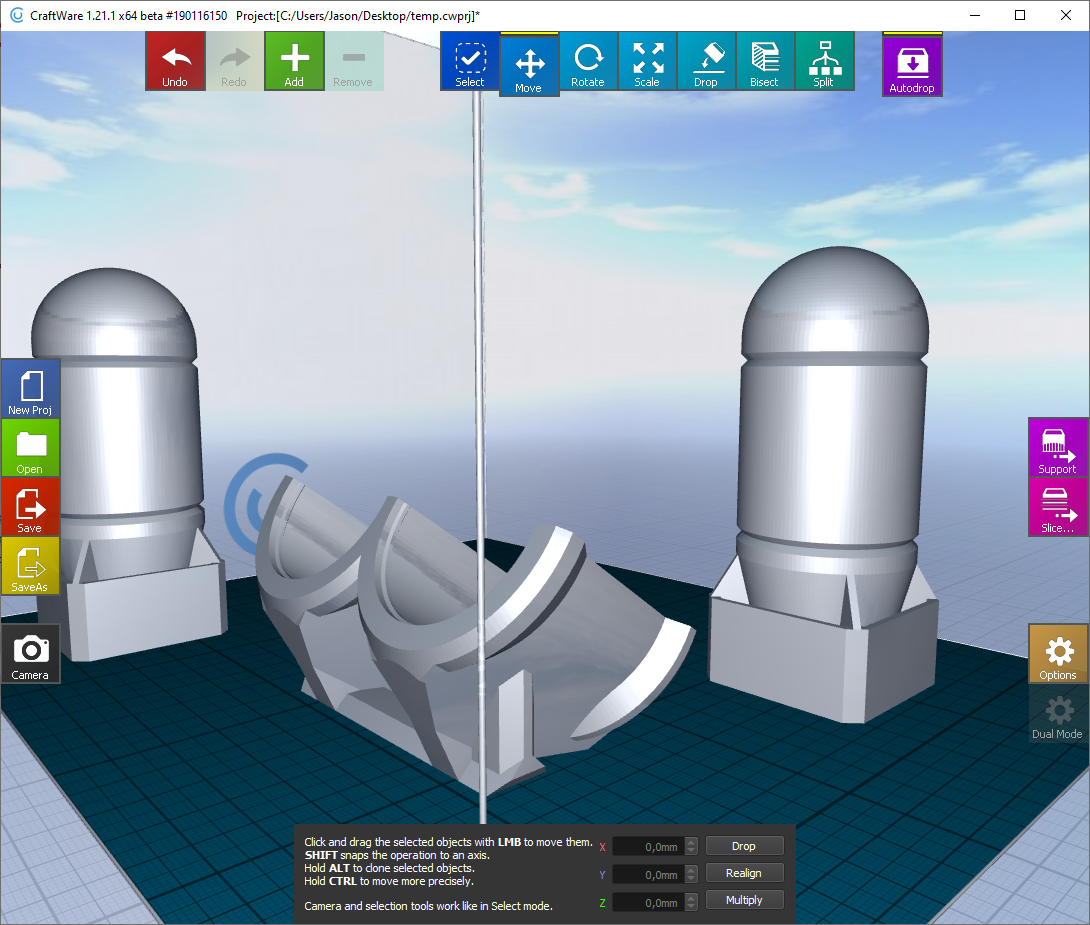1090x925 pixels.
Task: Click the SaveAs button
Action: point(30,566)
